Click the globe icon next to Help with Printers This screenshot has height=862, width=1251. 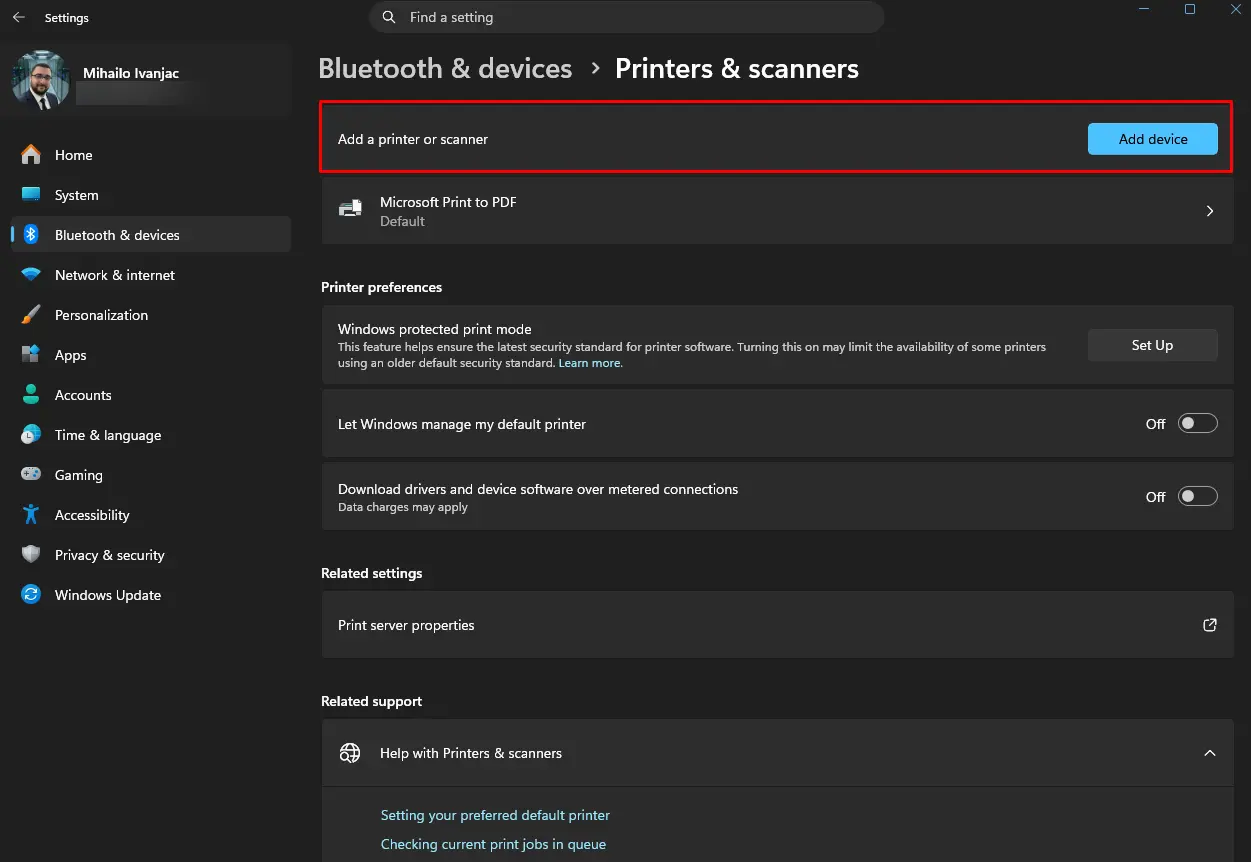pos(349,752)
